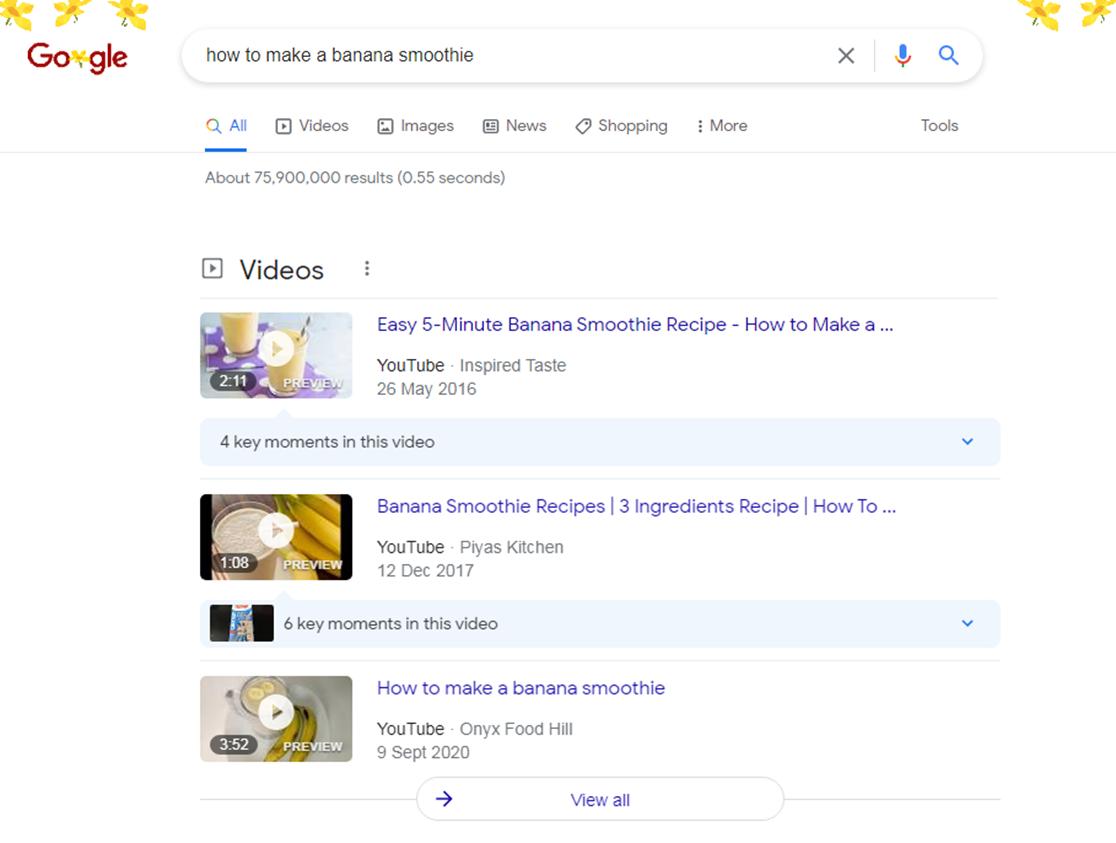Click the Google logo
The width and height of the screenshot is (1116, 843).
[x=77, y=57]
